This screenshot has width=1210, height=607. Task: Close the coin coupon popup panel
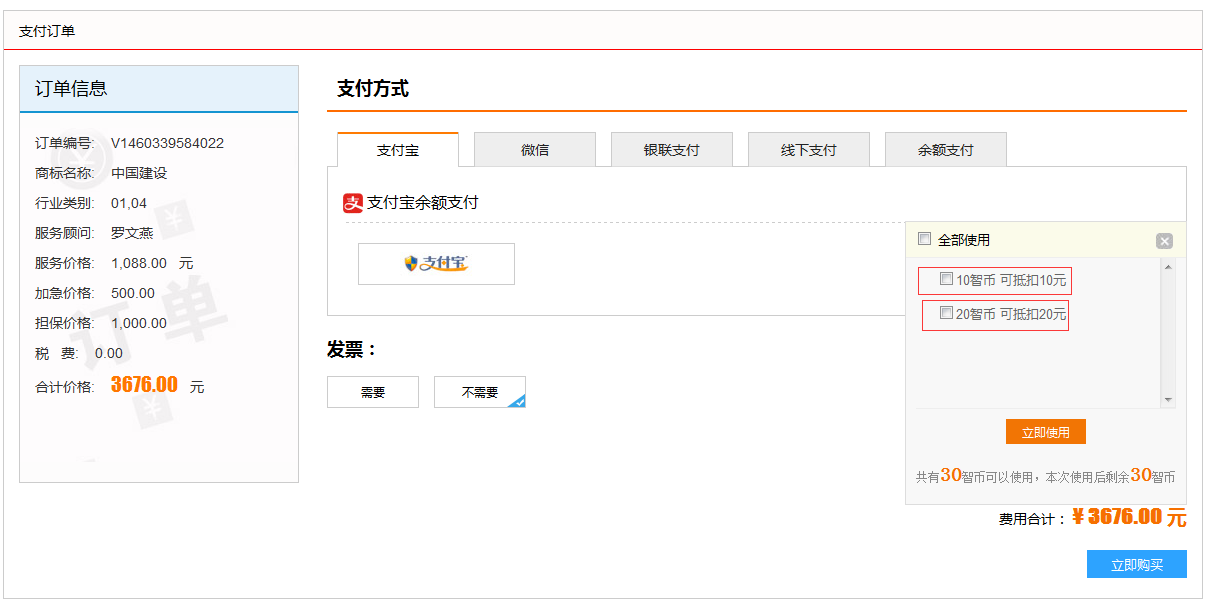coord(1164,241)
